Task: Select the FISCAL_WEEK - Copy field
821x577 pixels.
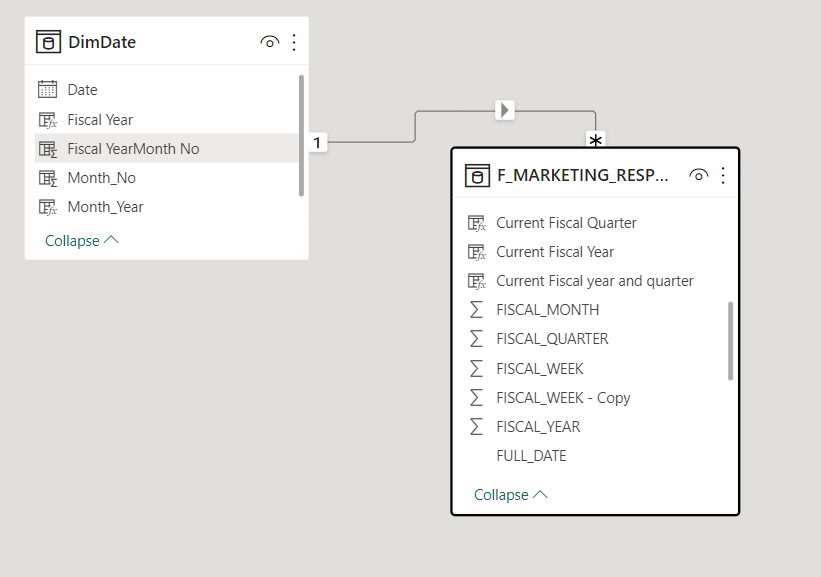Action: pos(595,397)
